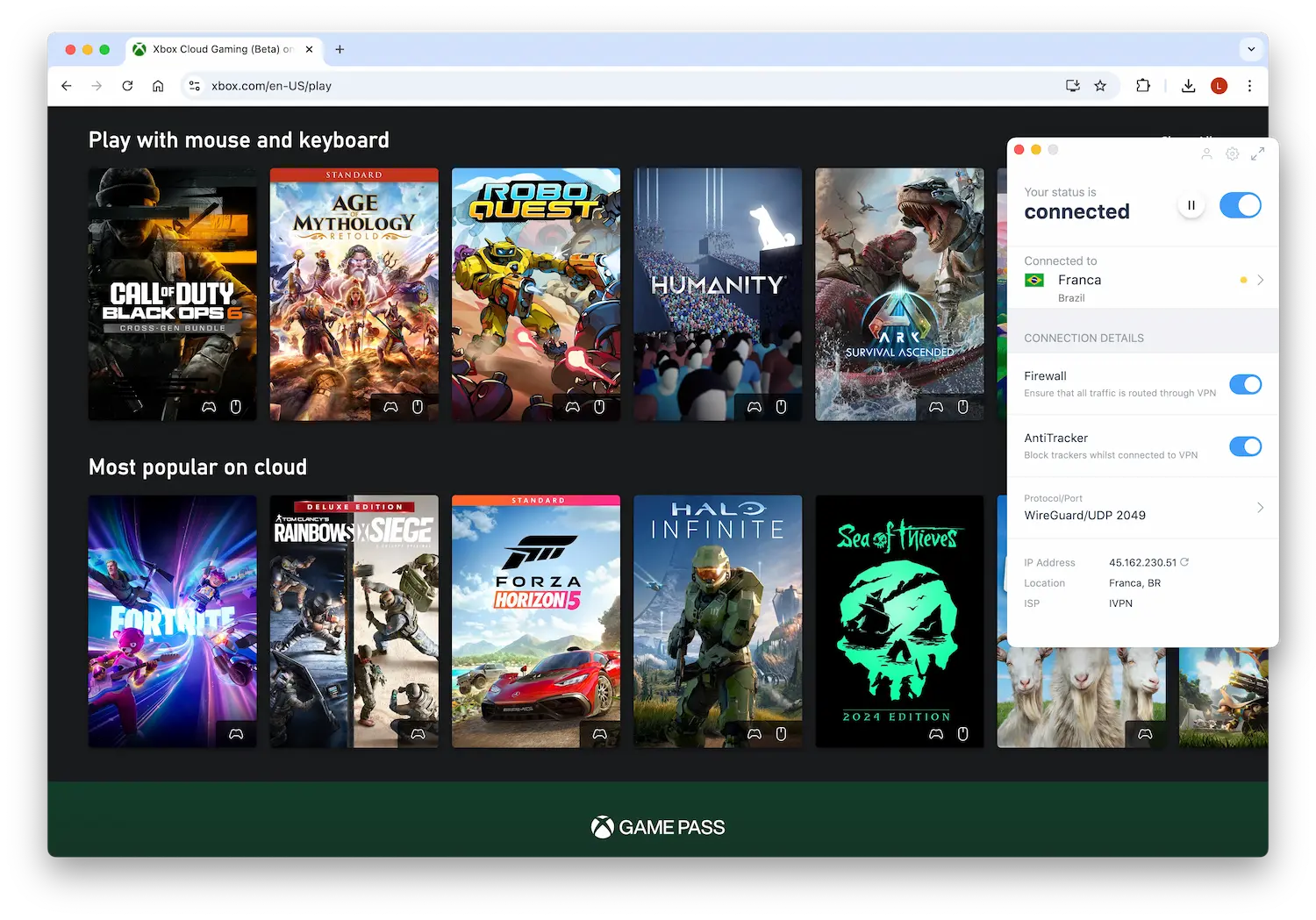
Task: Turn off the AntiTracker toggle
Action: 1246,446
